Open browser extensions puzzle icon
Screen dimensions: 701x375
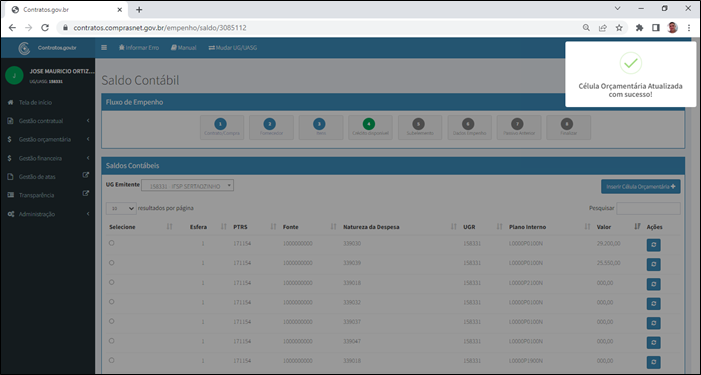click(x=639, y=28)
